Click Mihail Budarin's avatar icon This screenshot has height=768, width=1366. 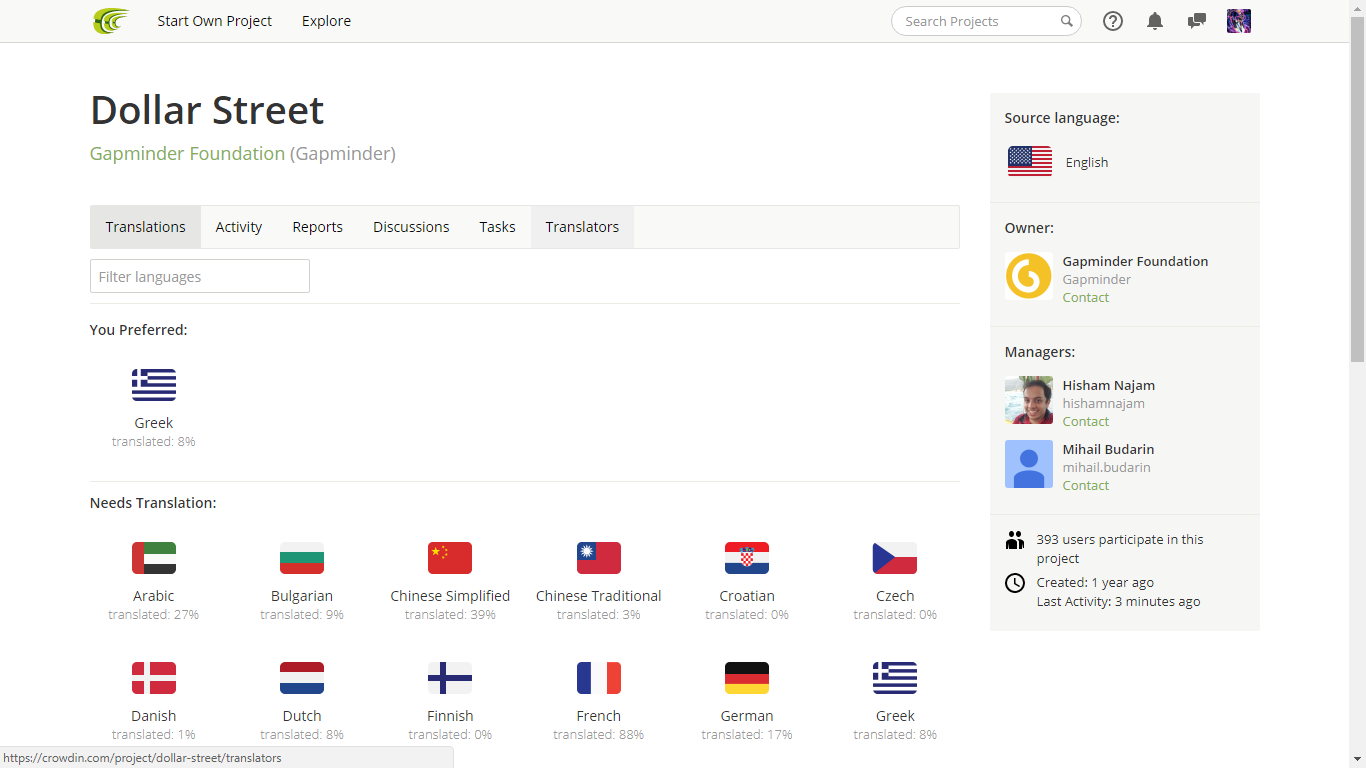point(1029,464)
